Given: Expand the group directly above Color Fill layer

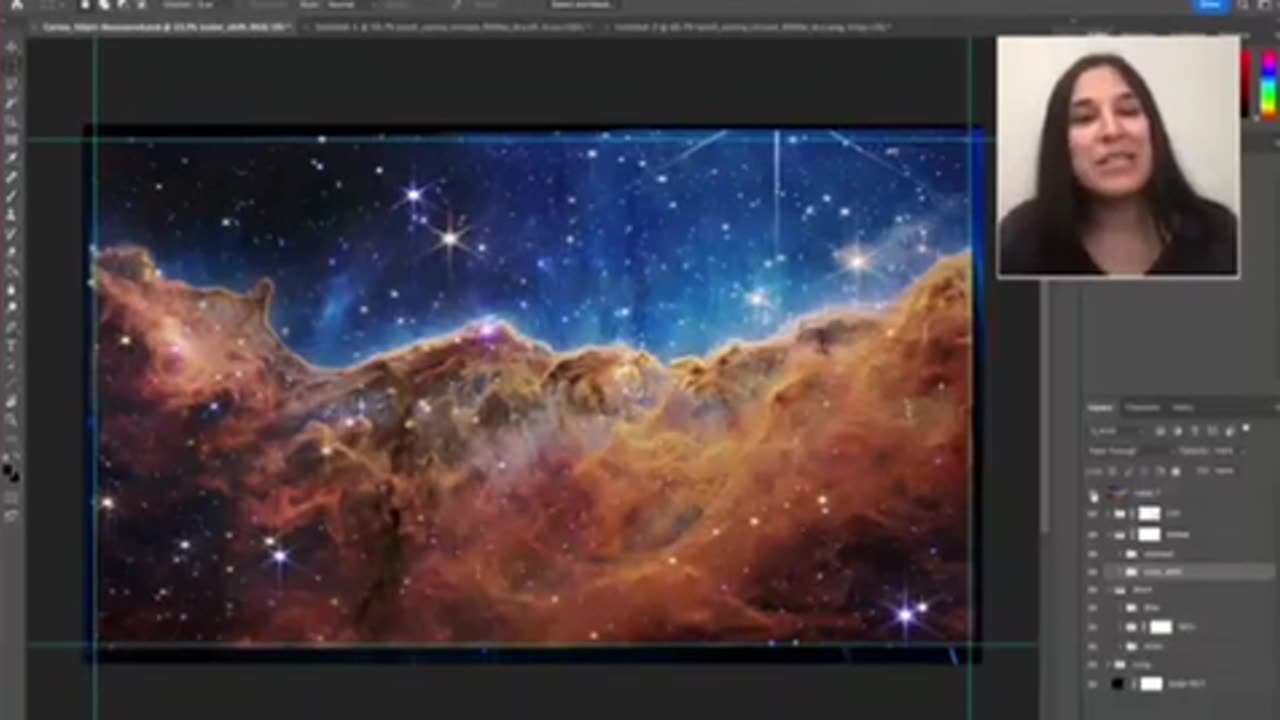Looking at the screenshot, I should tap(1108, 664).
